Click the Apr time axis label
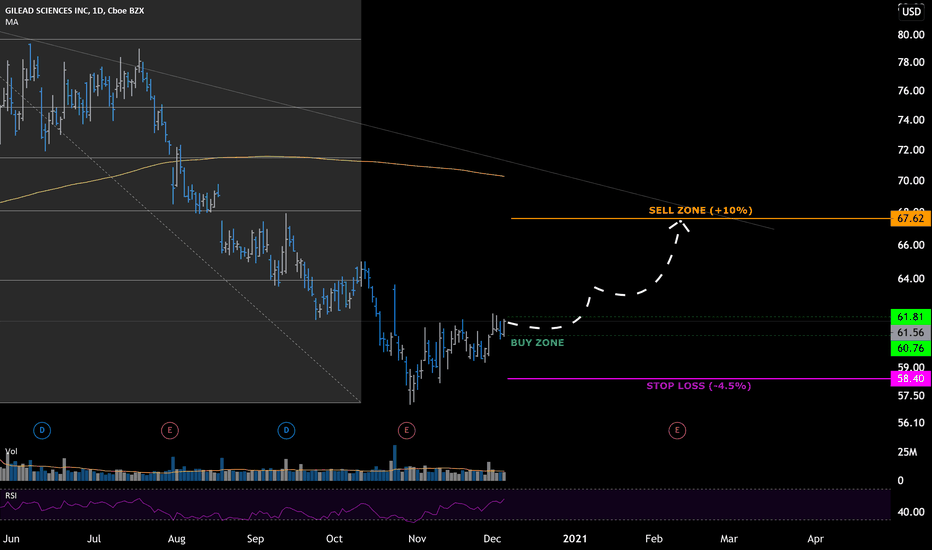Viewport: 932px width, 550px height. pos(816,539)
